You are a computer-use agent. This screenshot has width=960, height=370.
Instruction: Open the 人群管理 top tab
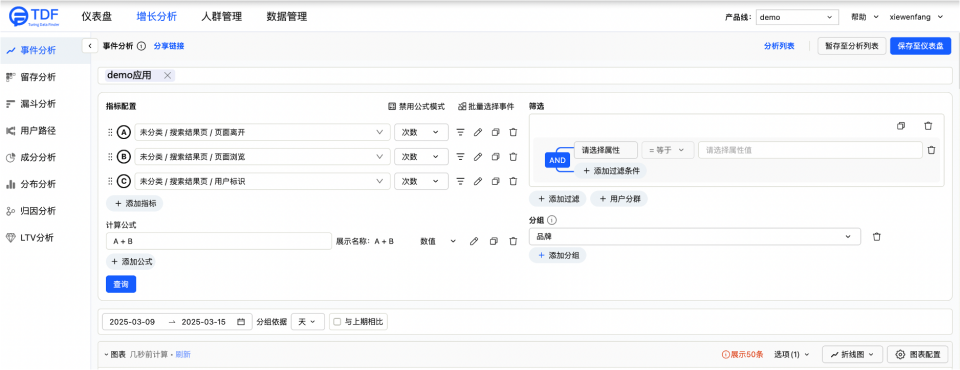pyautogui.click(x=222, y=17)
